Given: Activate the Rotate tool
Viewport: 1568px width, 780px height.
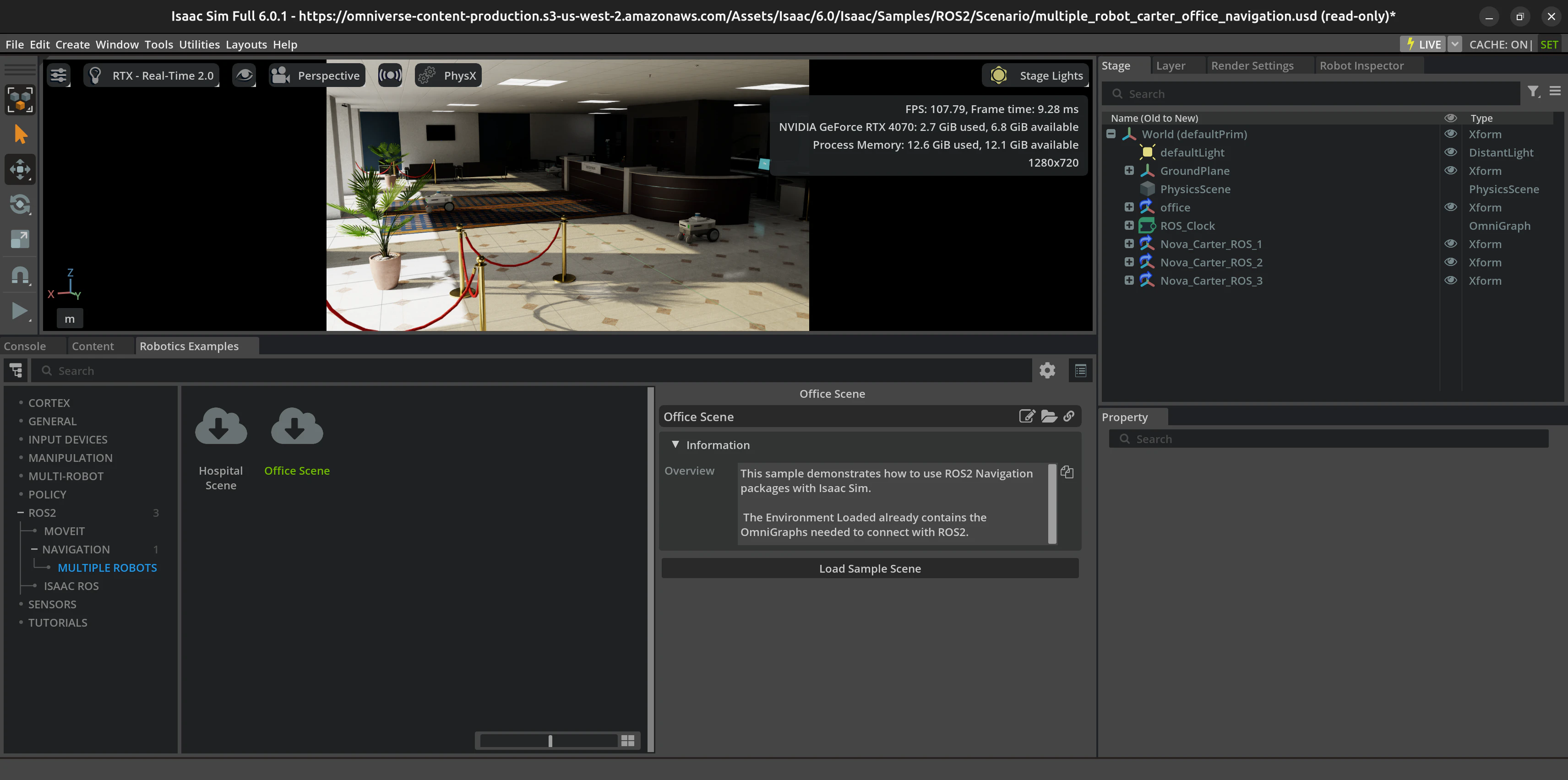Looking at the screenshot, I should click(x=20, y=204).
